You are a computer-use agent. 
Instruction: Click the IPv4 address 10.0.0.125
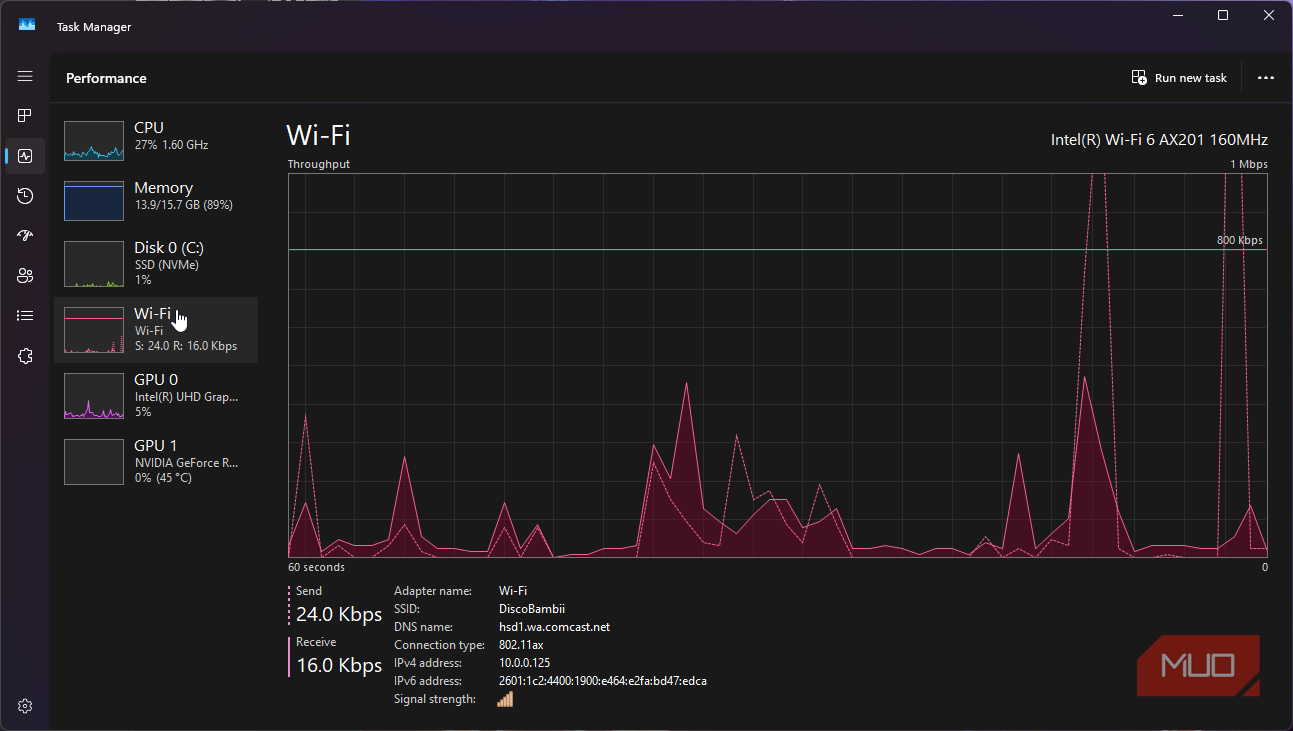524,663
